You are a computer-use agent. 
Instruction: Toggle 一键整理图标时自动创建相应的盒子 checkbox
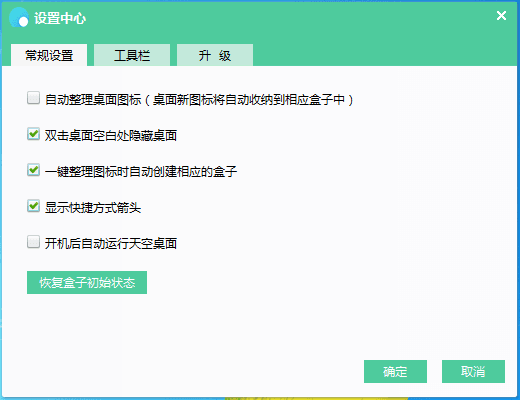click(33, 170)
